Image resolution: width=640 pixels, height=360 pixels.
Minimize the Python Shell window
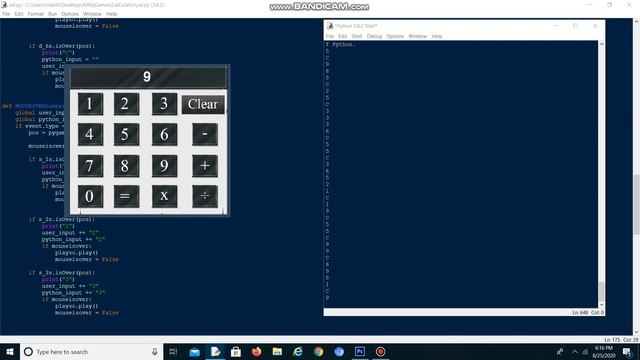click(x=556, y=26)
